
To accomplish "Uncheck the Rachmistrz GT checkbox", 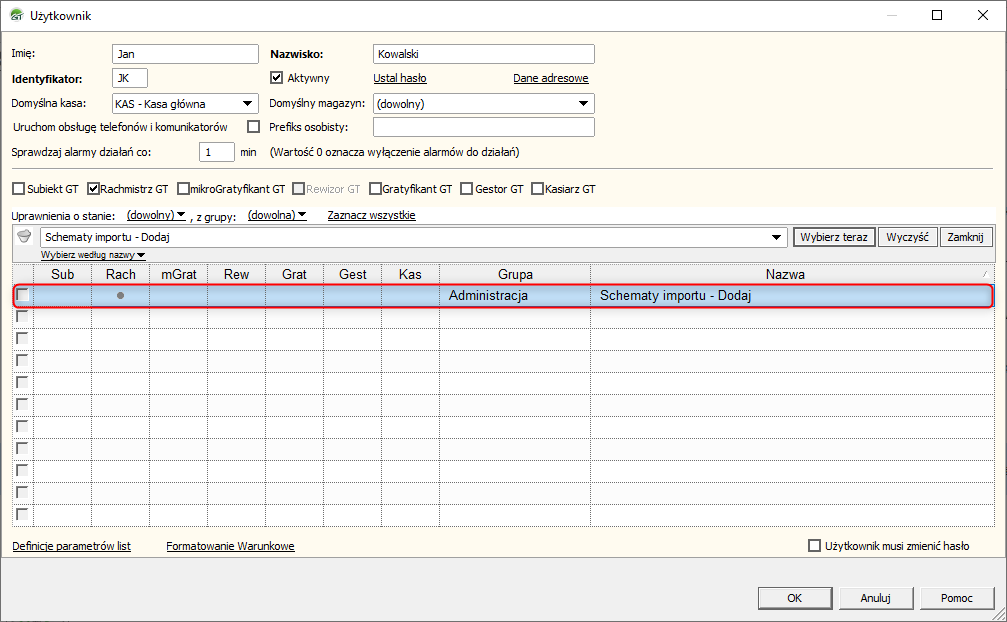I will [x=94, y=189].
